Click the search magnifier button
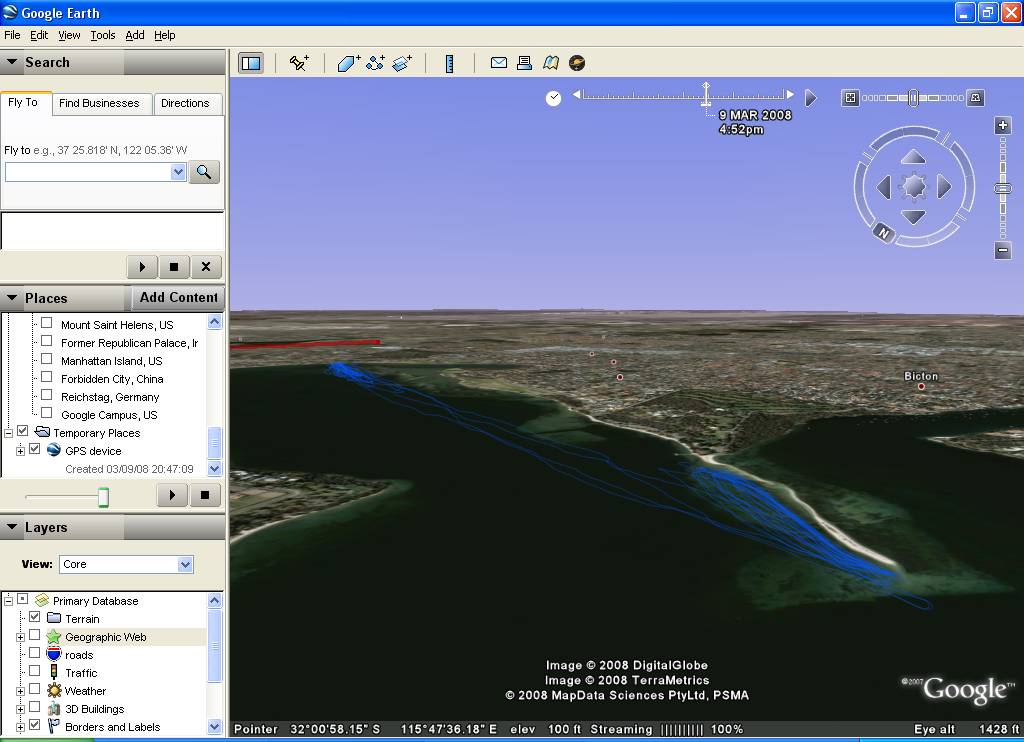Screen dimensions: 1024x742 (203, 172)
